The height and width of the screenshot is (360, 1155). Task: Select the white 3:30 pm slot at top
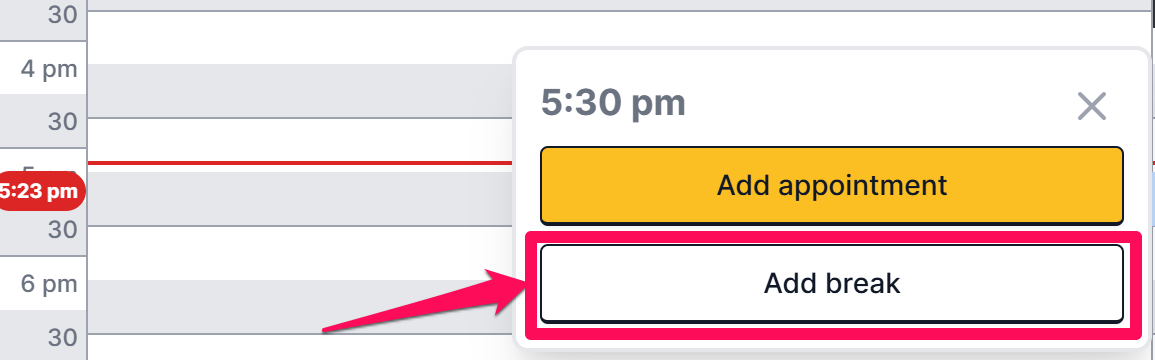300,38
